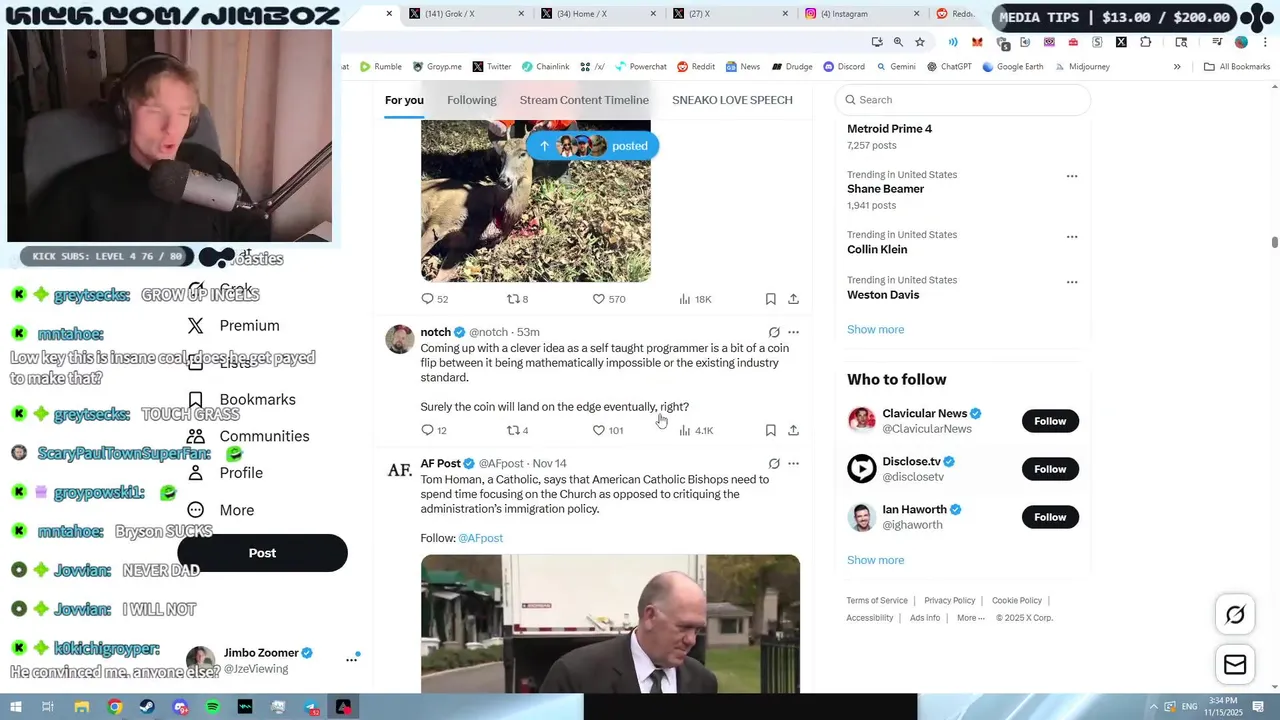
Task: Open the Grok floating button
Action: [1235, 615]
